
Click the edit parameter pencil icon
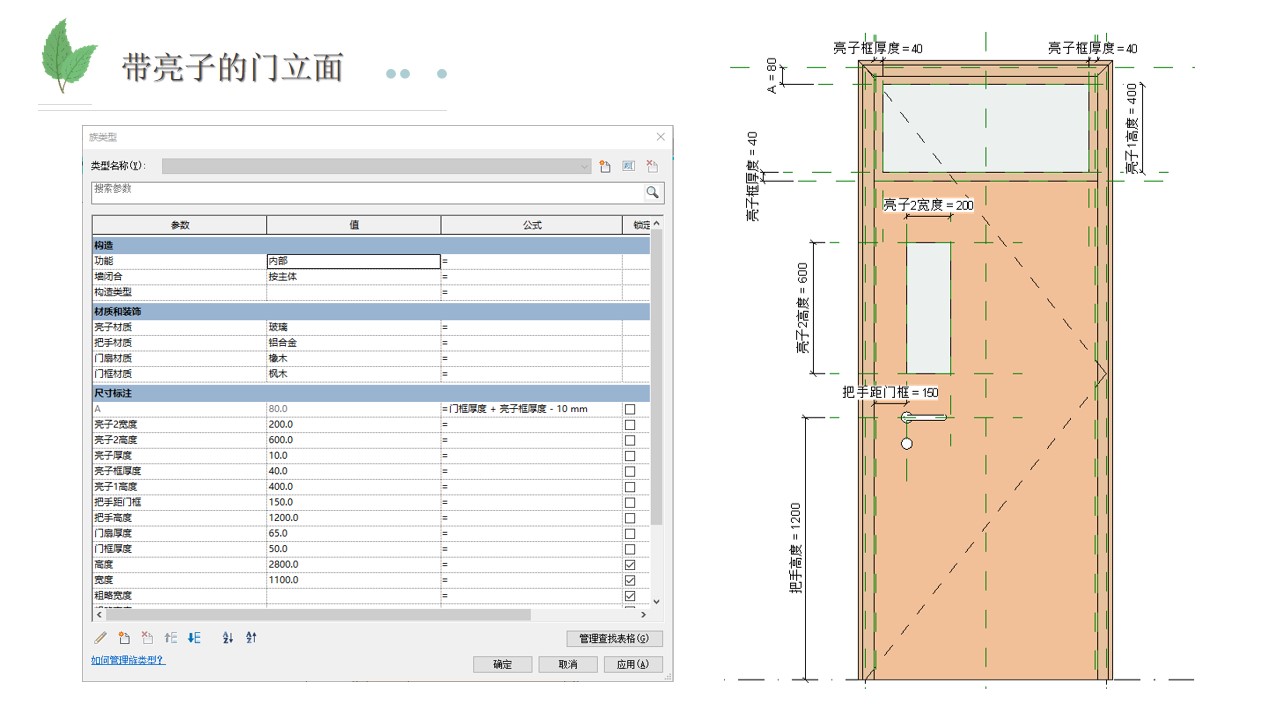click(100, 638)
